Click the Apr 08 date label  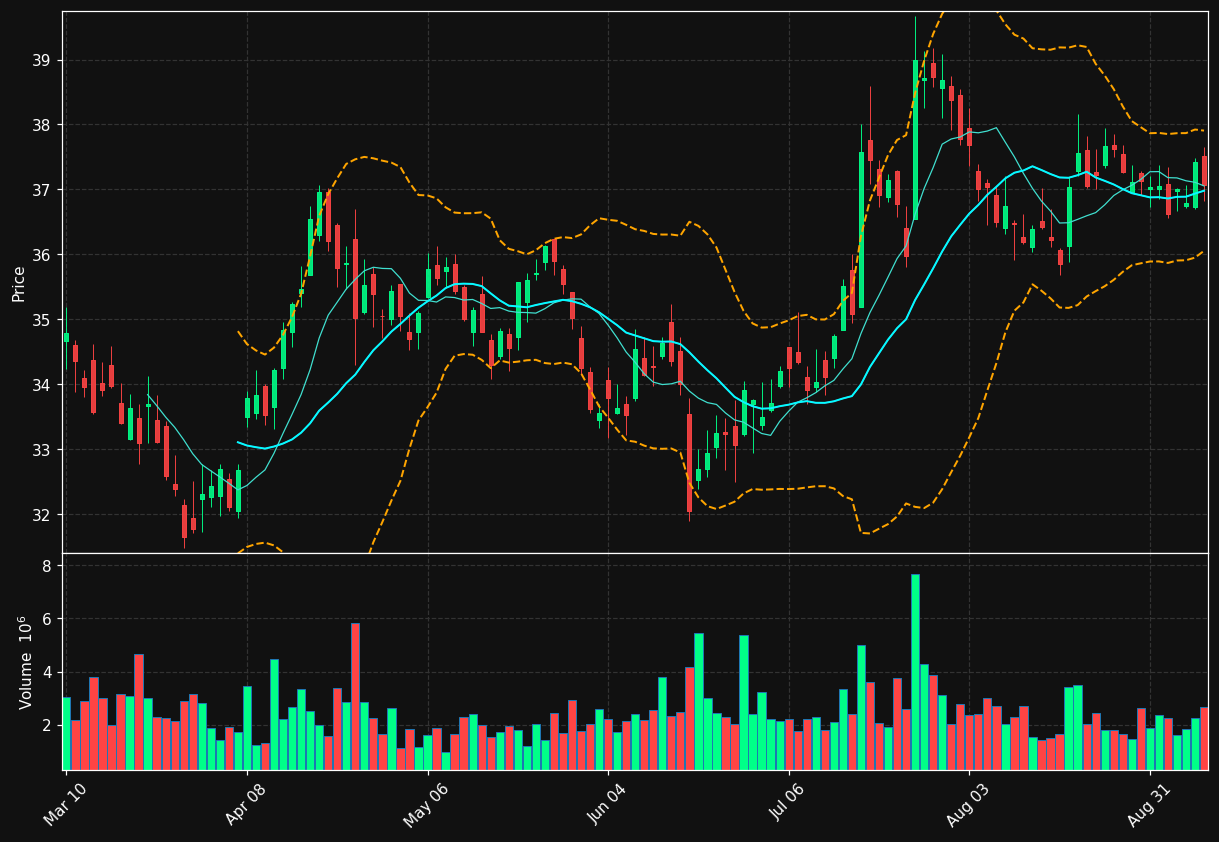point(246,803)
